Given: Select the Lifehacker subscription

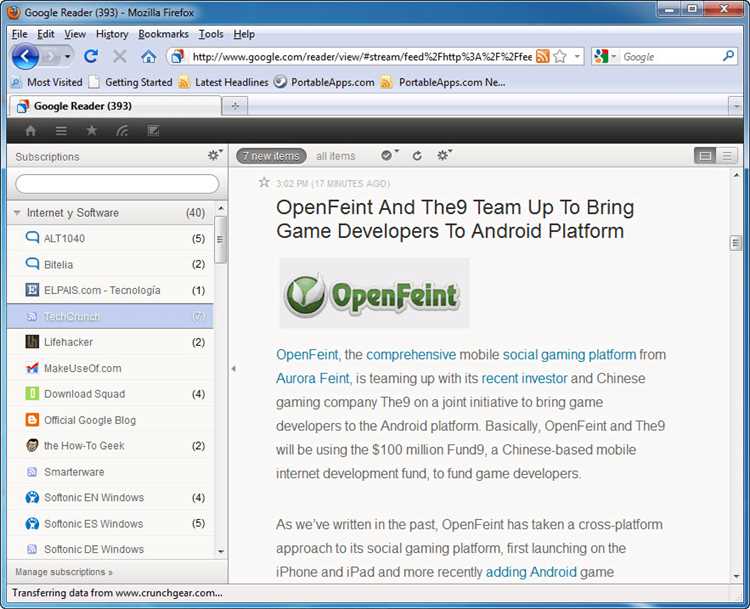Looking at the screenshot, I should (68, 342).
